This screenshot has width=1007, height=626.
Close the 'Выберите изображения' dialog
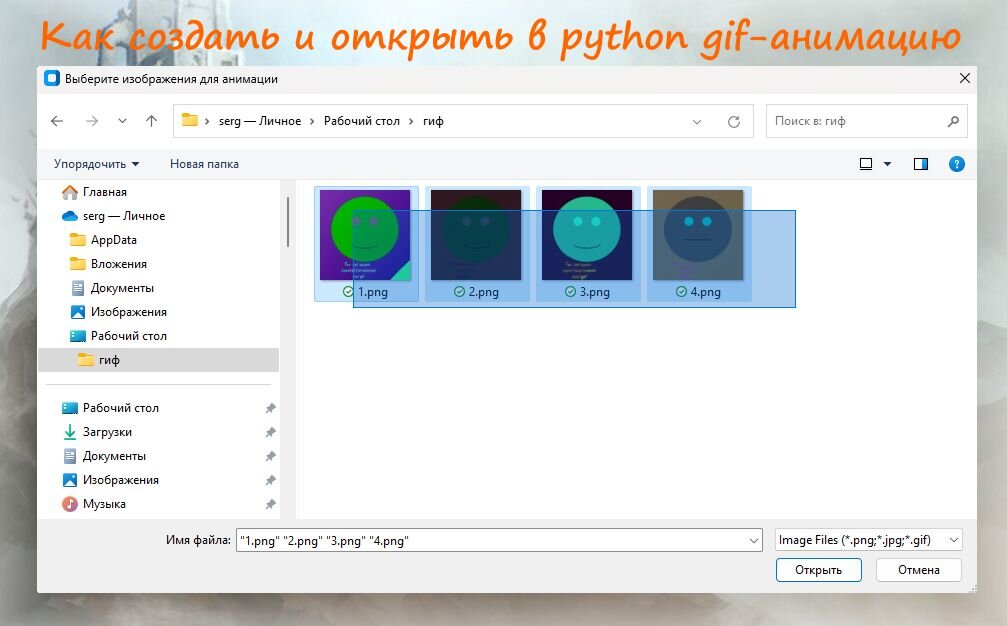[x=964, y=78]
